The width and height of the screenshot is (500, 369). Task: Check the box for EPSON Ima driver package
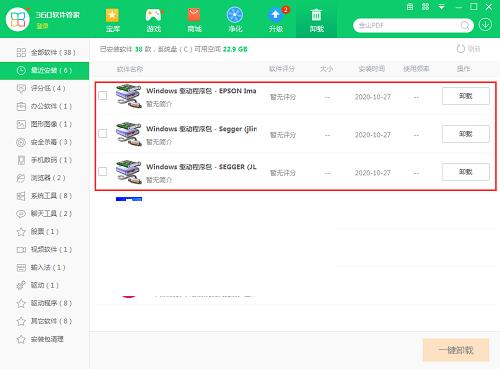[x=103, y=96]
